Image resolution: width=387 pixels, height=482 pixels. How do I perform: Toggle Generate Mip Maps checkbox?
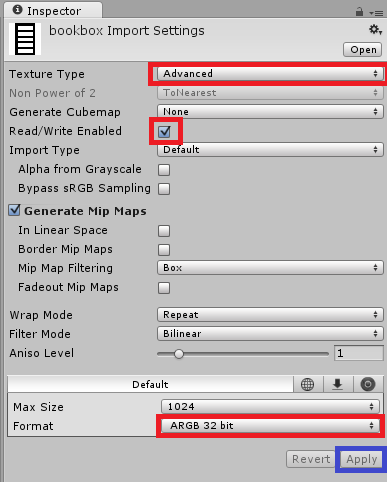tap(14, 210)
